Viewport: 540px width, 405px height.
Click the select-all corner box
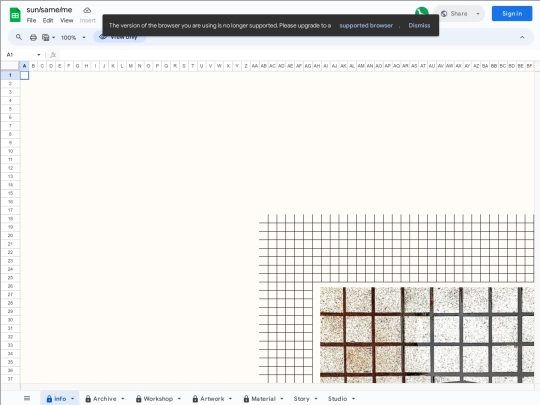pyautogui.click(x=10, y=66)
